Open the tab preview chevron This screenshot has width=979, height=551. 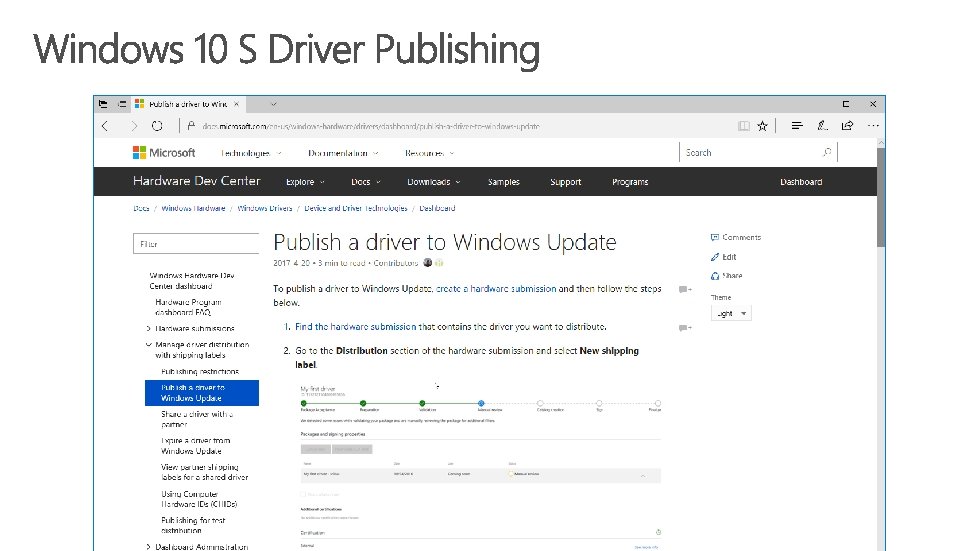pyautogui.click(x=273, y=104)
